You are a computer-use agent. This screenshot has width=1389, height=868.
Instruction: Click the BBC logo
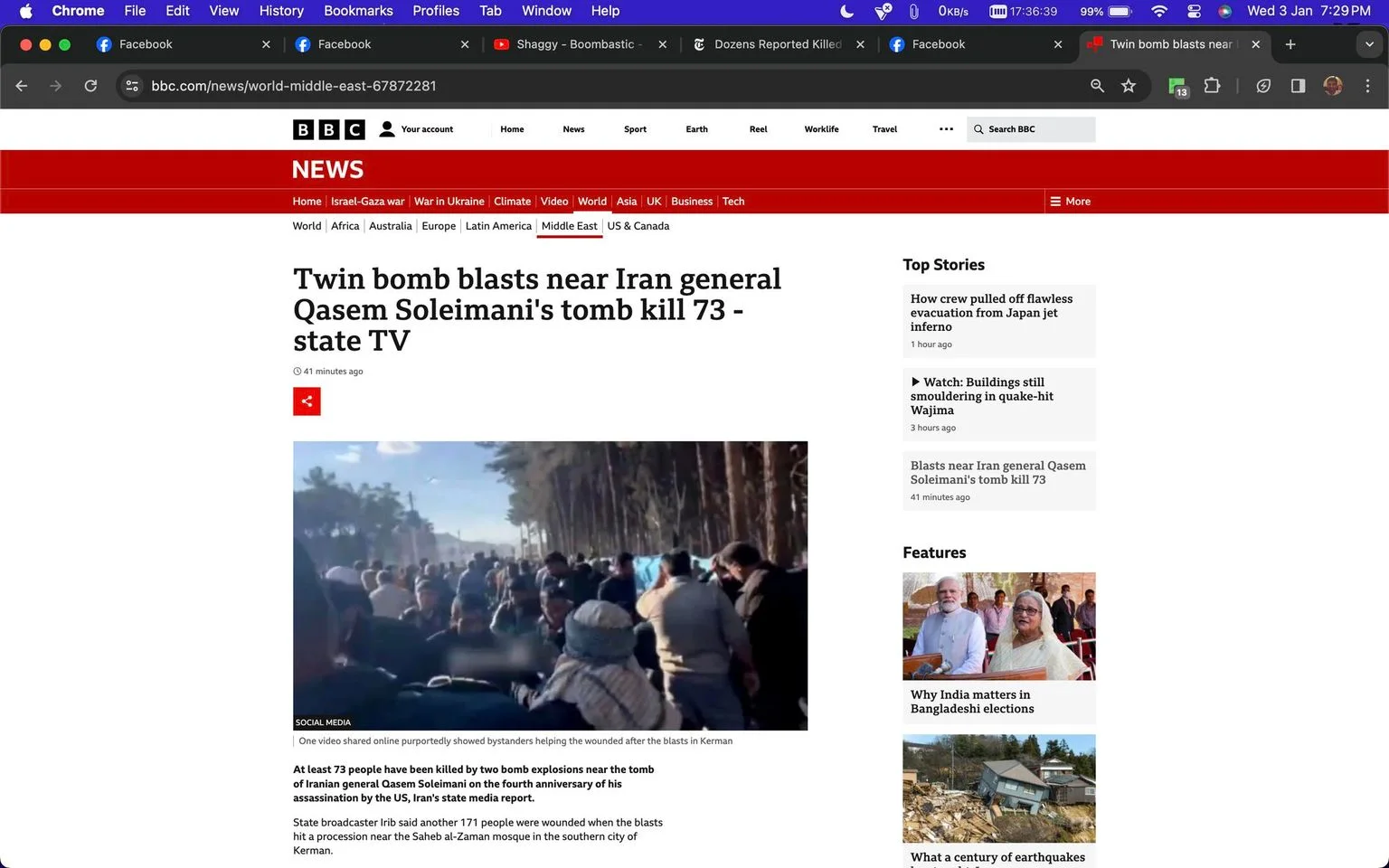click(x=329, y=129)
